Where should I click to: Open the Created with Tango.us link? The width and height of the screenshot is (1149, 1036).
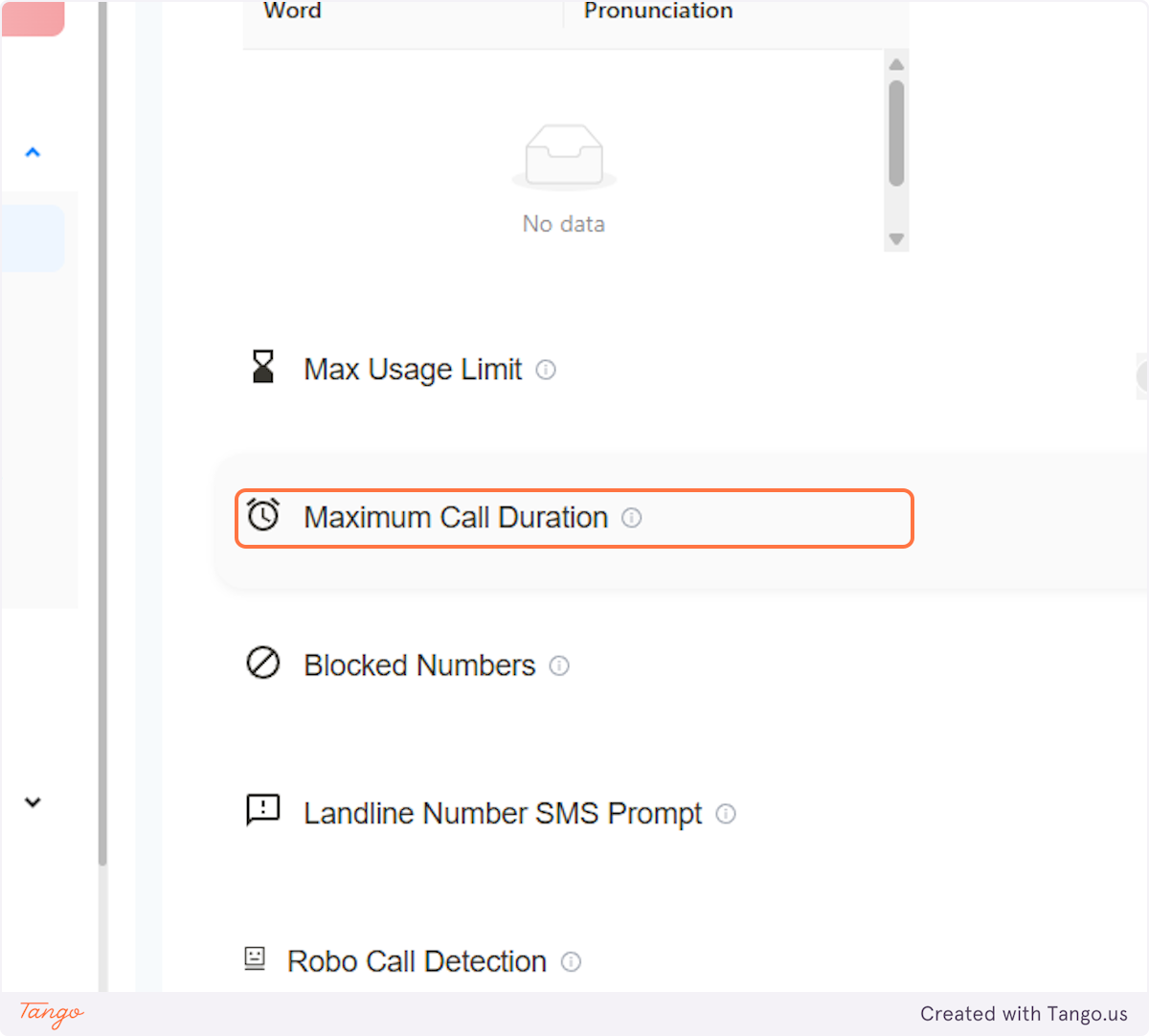click(x=1024, y=1014)
